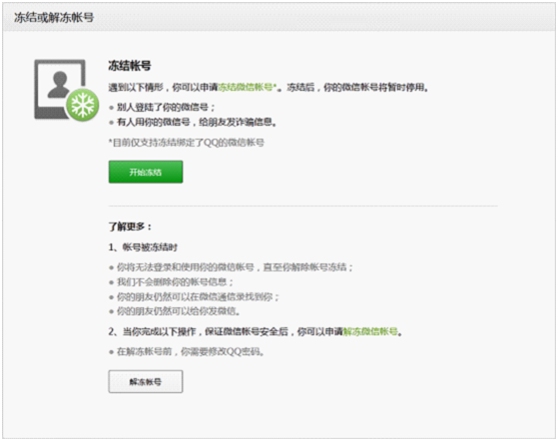This screenshot has width=558, height=441.
Task: Select bullet text 别人登陆了你的微信号
Action: pyautogui.click(x=165, y=107)
